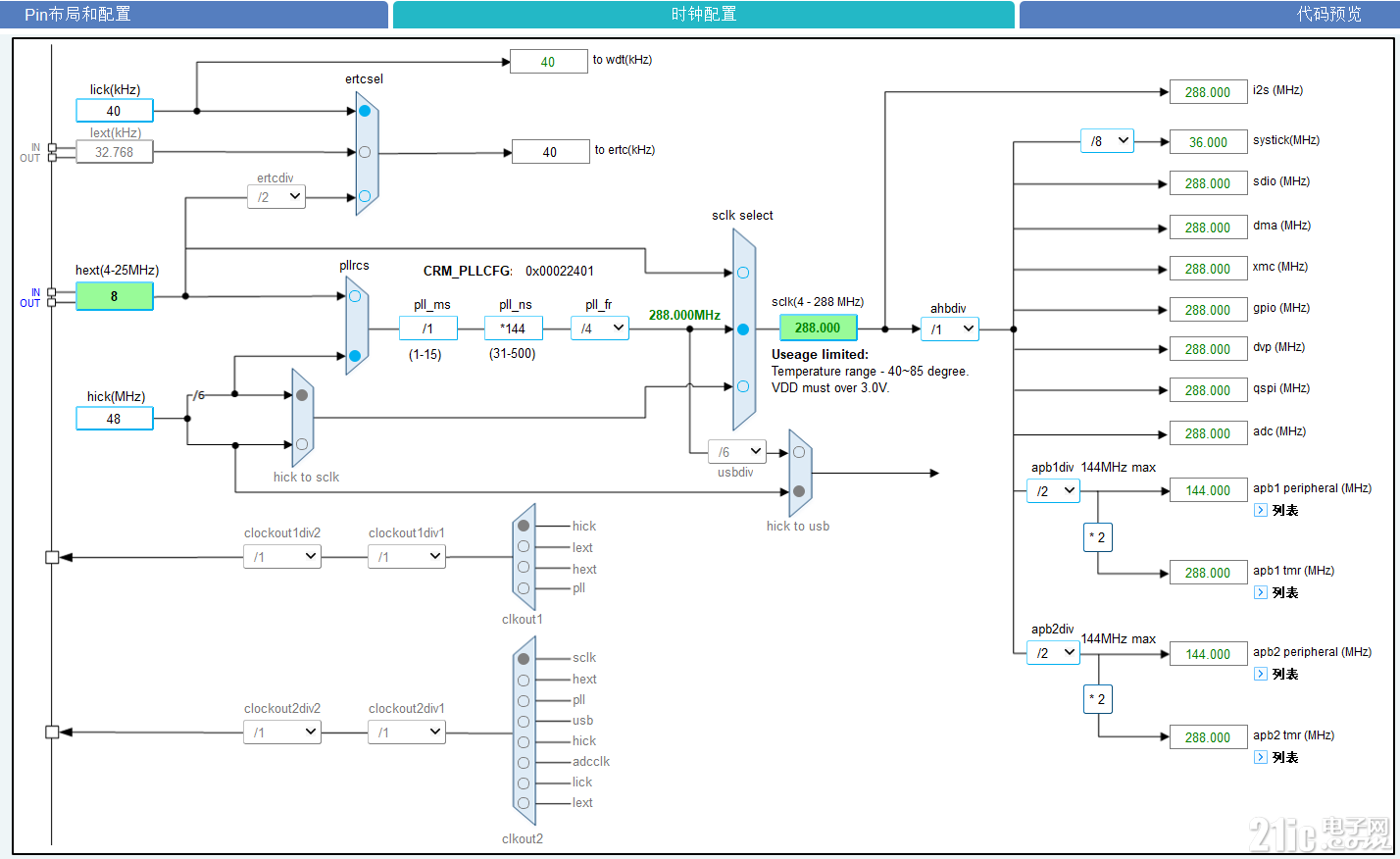The height and width of the screenshot is (859, 1400).
Task: Open apb1 tmr list arrow icon
Action: [1261, 592]
